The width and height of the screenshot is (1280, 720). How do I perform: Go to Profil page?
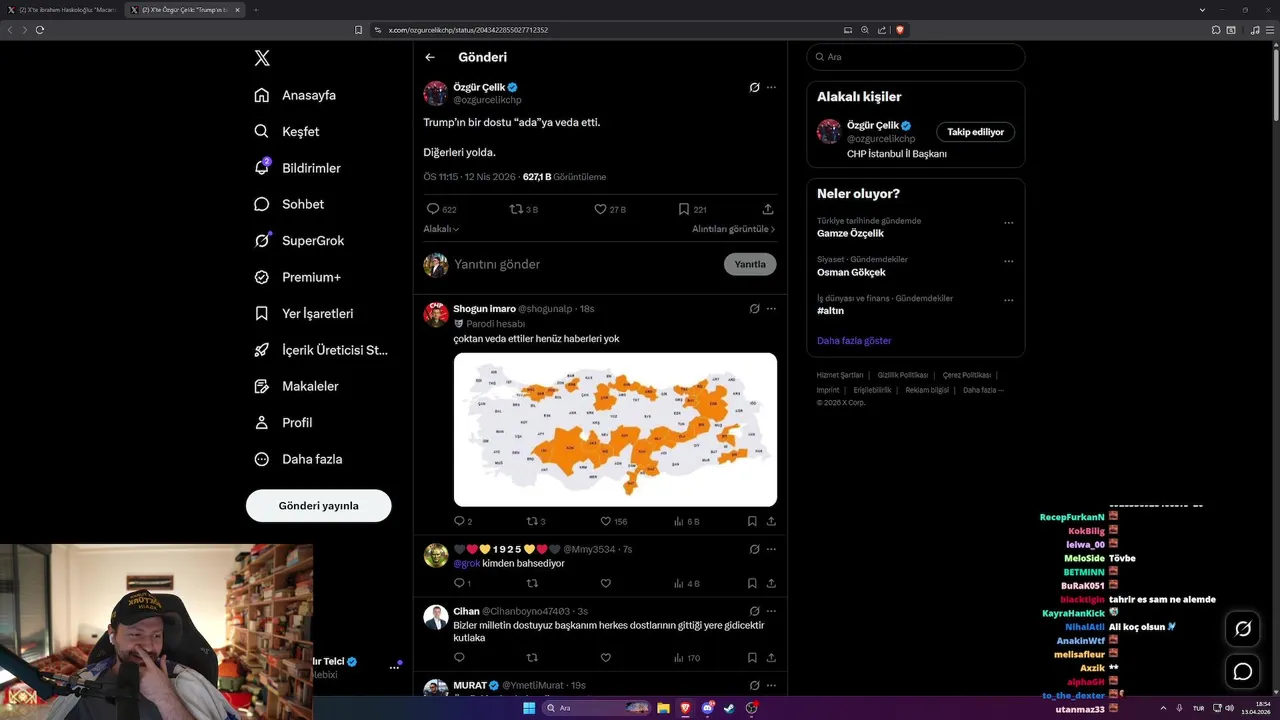283,422
